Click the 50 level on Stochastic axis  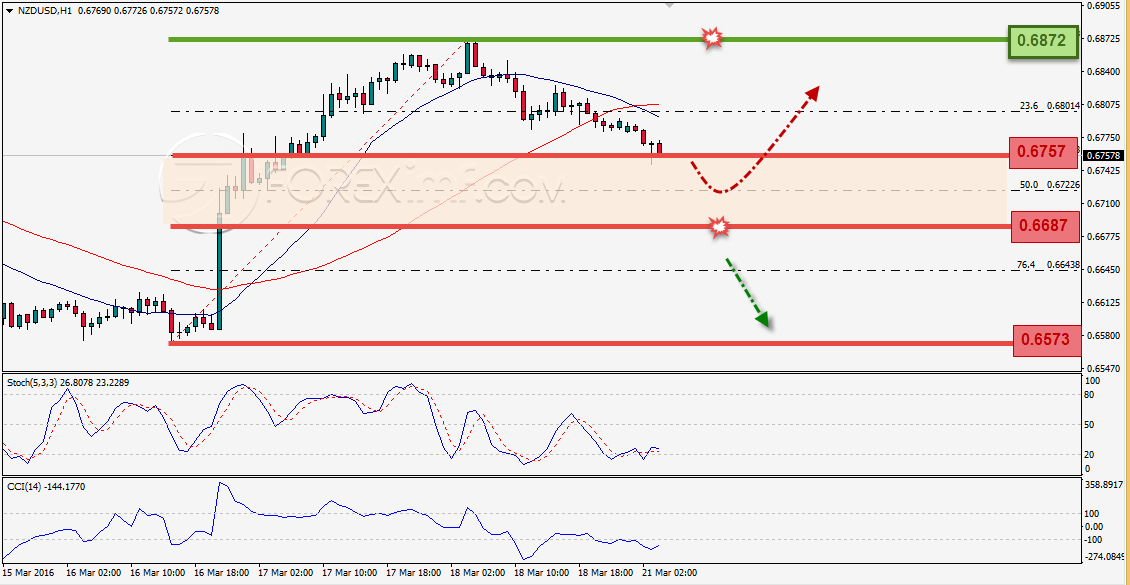click(1090, 424)
